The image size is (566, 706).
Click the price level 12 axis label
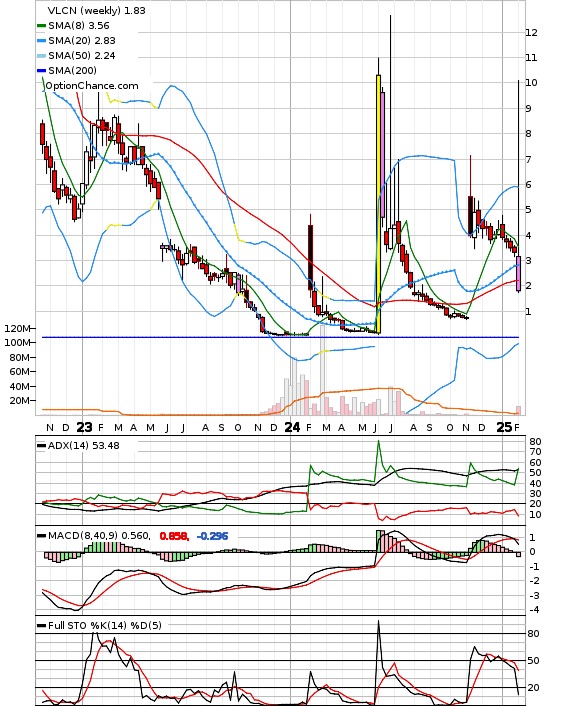(x=531, y=32)
